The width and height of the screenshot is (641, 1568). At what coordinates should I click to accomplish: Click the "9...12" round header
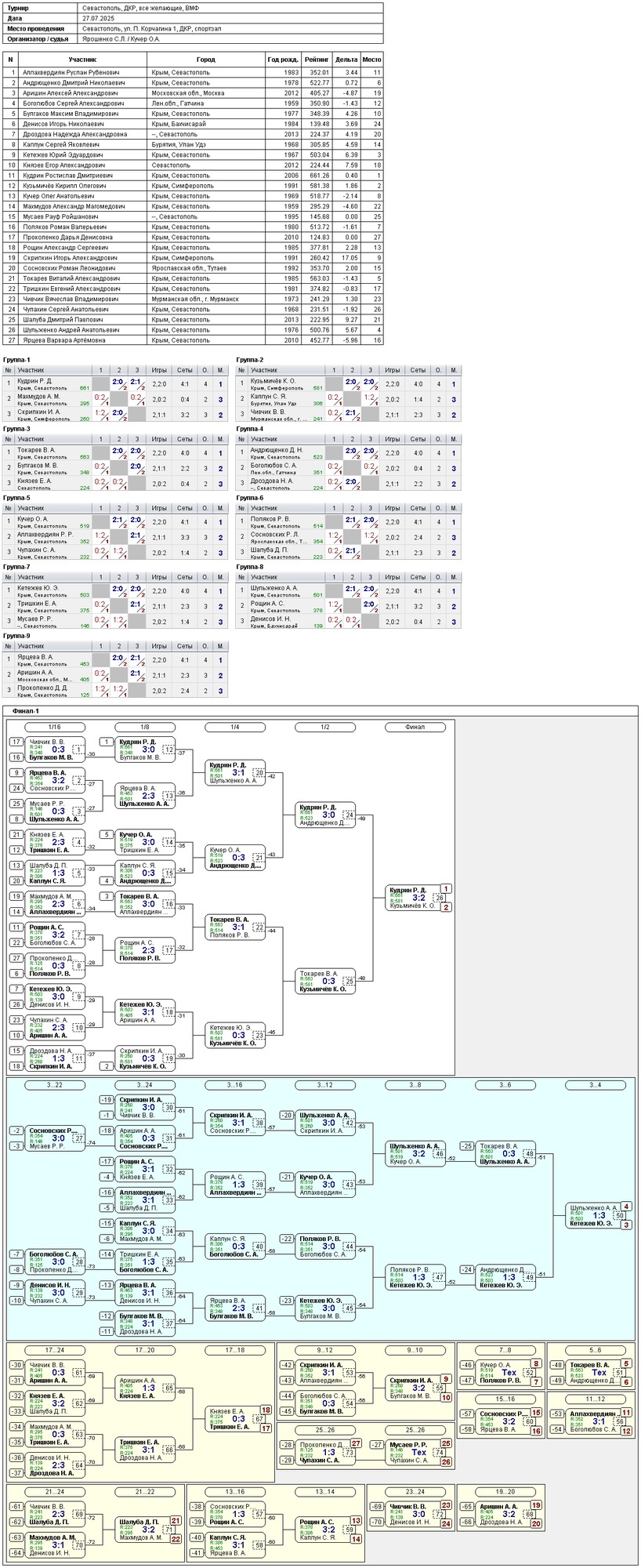(325, 1350)
